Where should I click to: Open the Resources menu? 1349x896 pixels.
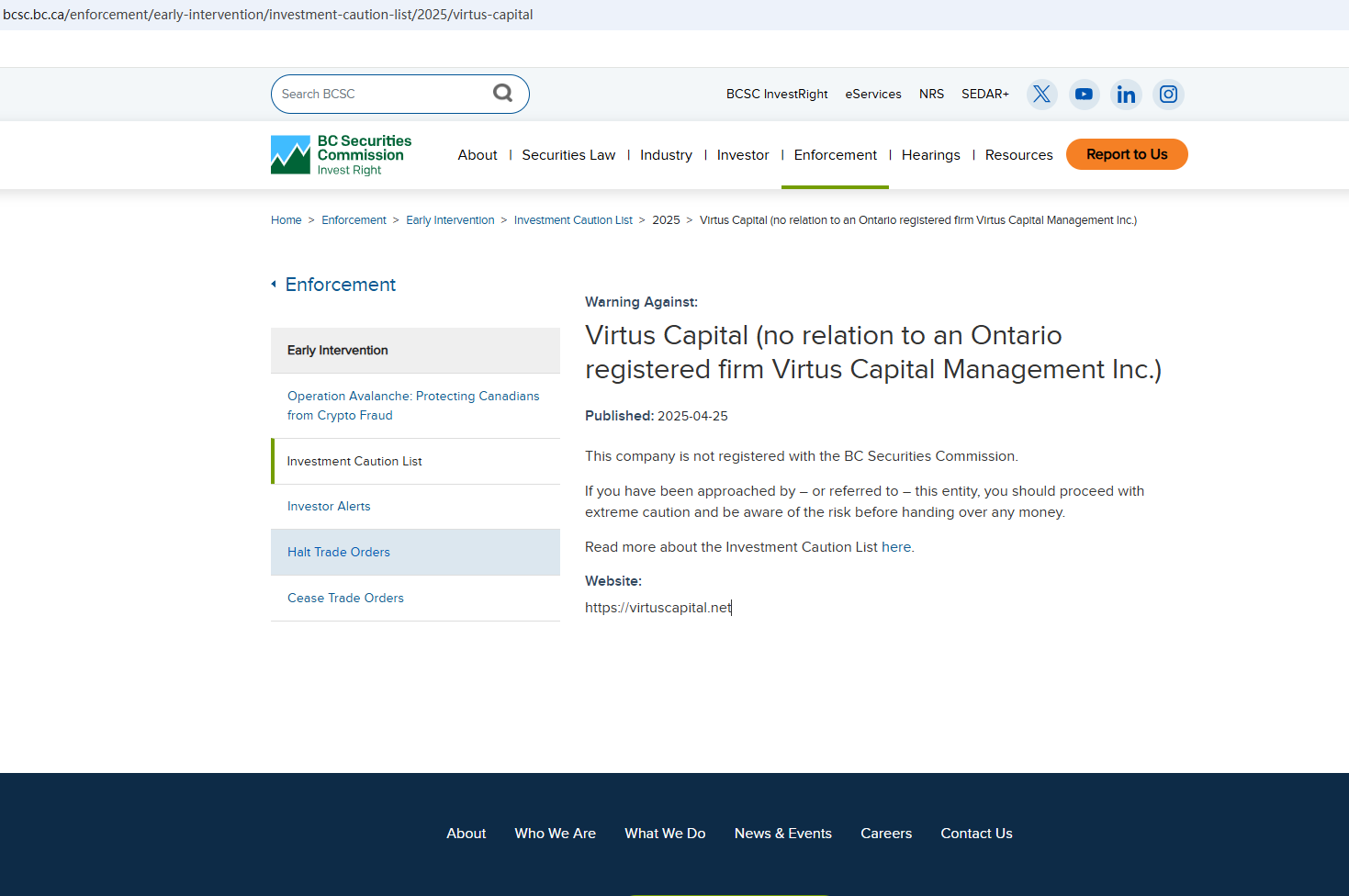click(x=1019, y=155)
